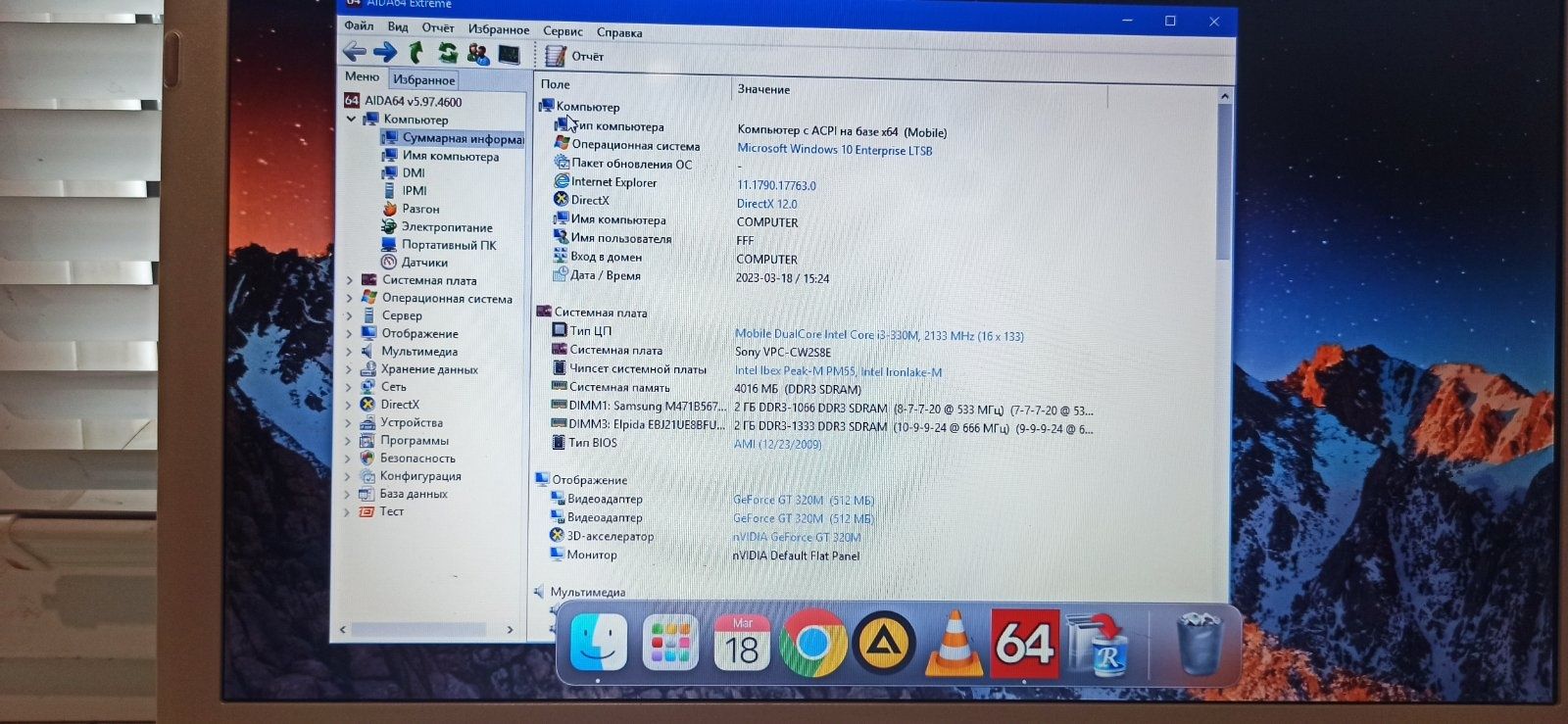
Task: Open the Calendar dock icon
Action: [742, 643]
